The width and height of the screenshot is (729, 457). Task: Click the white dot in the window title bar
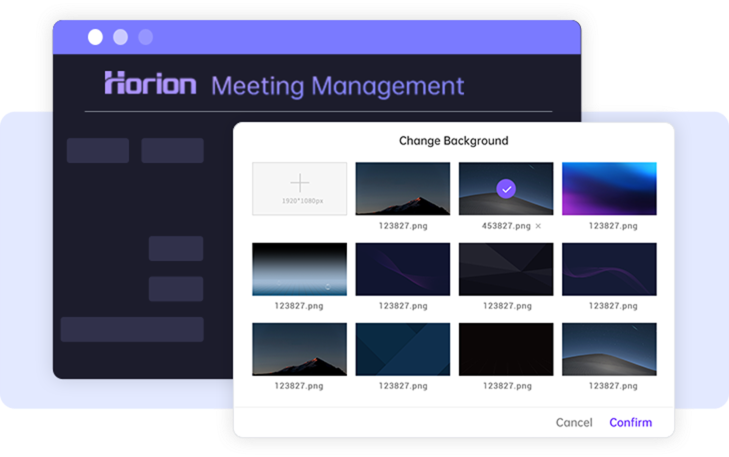pos(95,37)
